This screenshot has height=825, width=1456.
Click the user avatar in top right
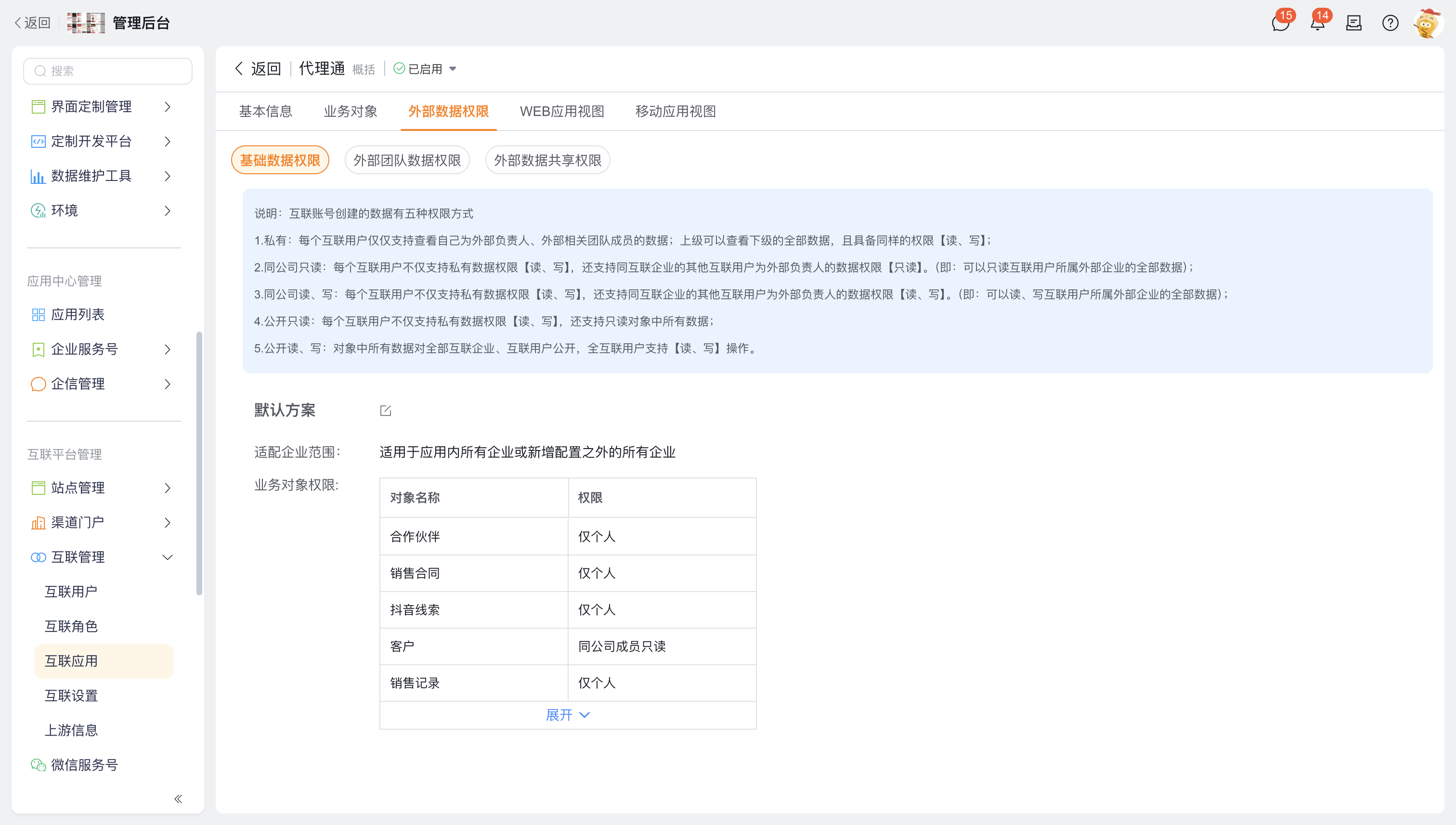[1427, 23]
